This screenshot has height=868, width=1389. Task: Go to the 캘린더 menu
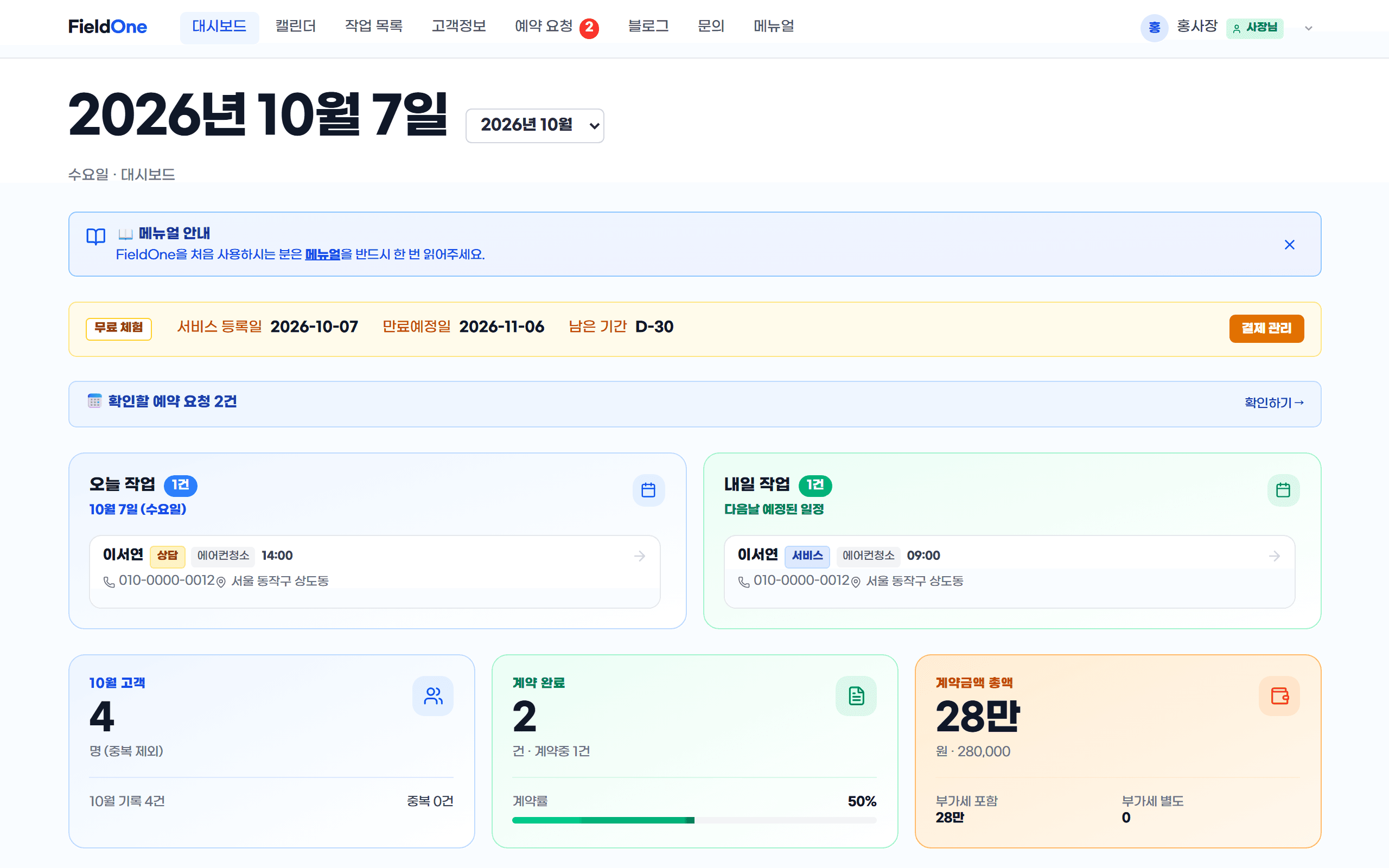point(296,27)
